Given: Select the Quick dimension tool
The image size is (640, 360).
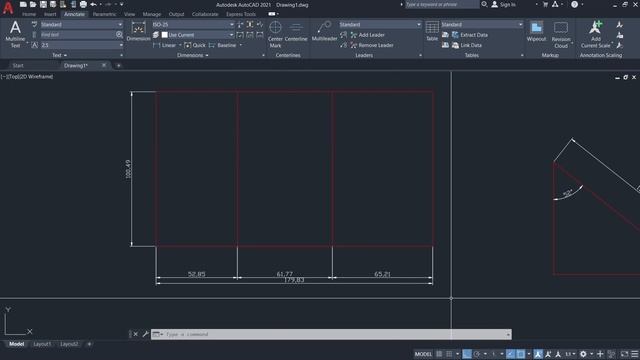Looking at the screenshot, I should pyautogui.click(x=195, y=45).
